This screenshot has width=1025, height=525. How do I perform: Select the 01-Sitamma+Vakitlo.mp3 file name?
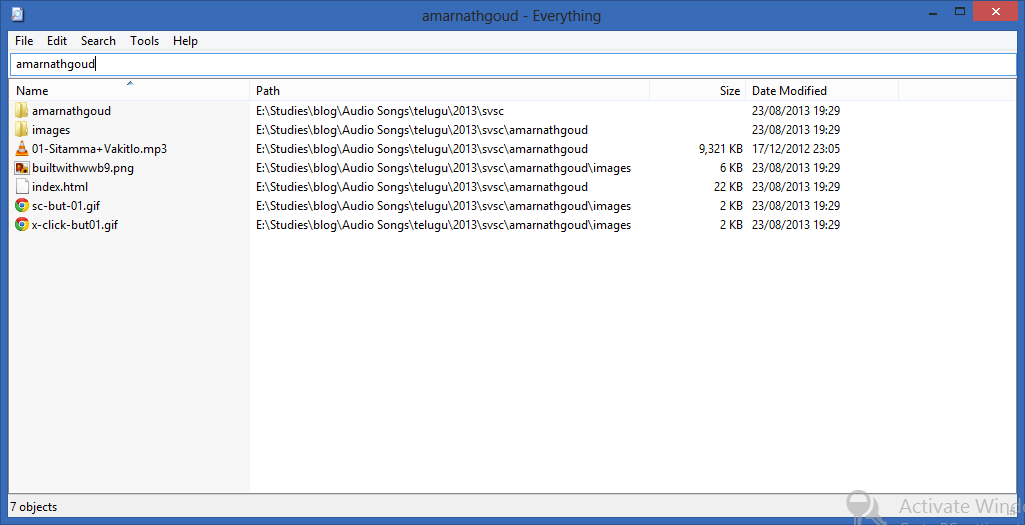[x=99, y=148]
